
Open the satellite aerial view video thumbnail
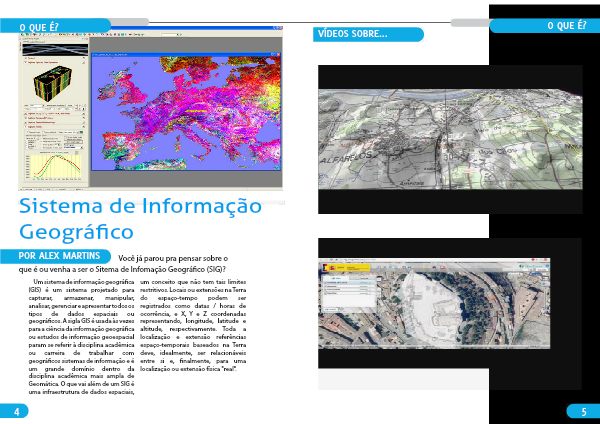(434, 303)
